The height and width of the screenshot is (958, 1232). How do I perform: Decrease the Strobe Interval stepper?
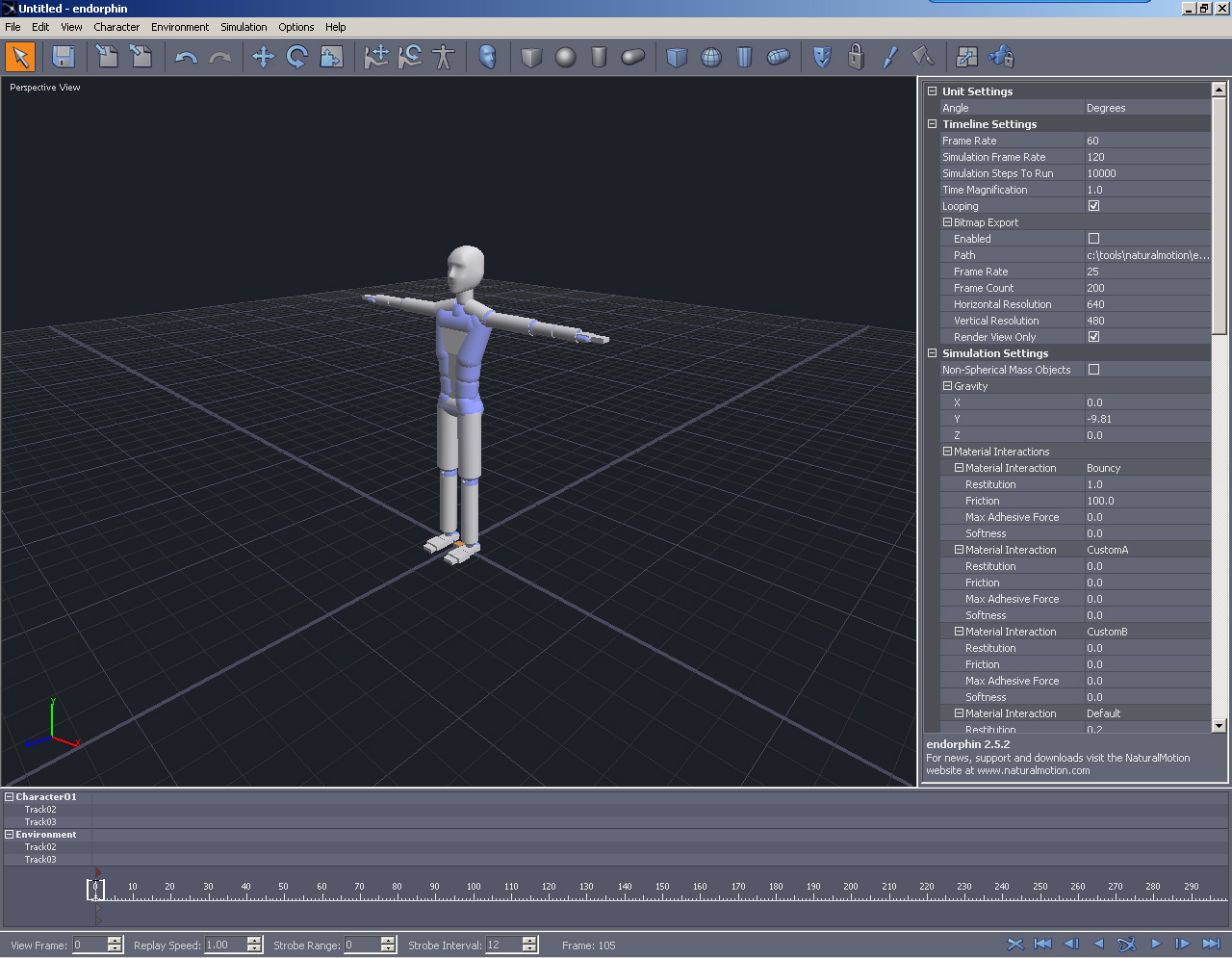(x=528, y=949)
